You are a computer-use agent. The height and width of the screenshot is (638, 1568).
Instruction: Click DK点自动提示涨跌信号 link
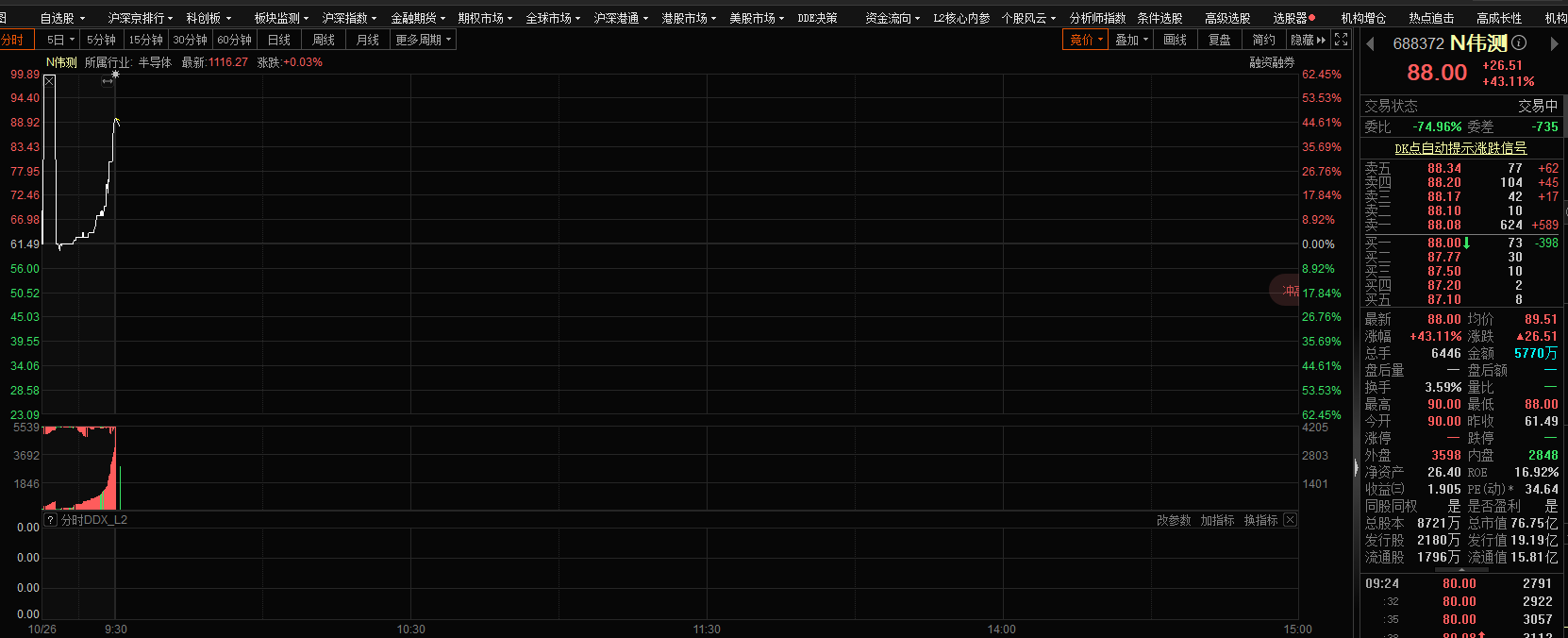click(1460, 148)
